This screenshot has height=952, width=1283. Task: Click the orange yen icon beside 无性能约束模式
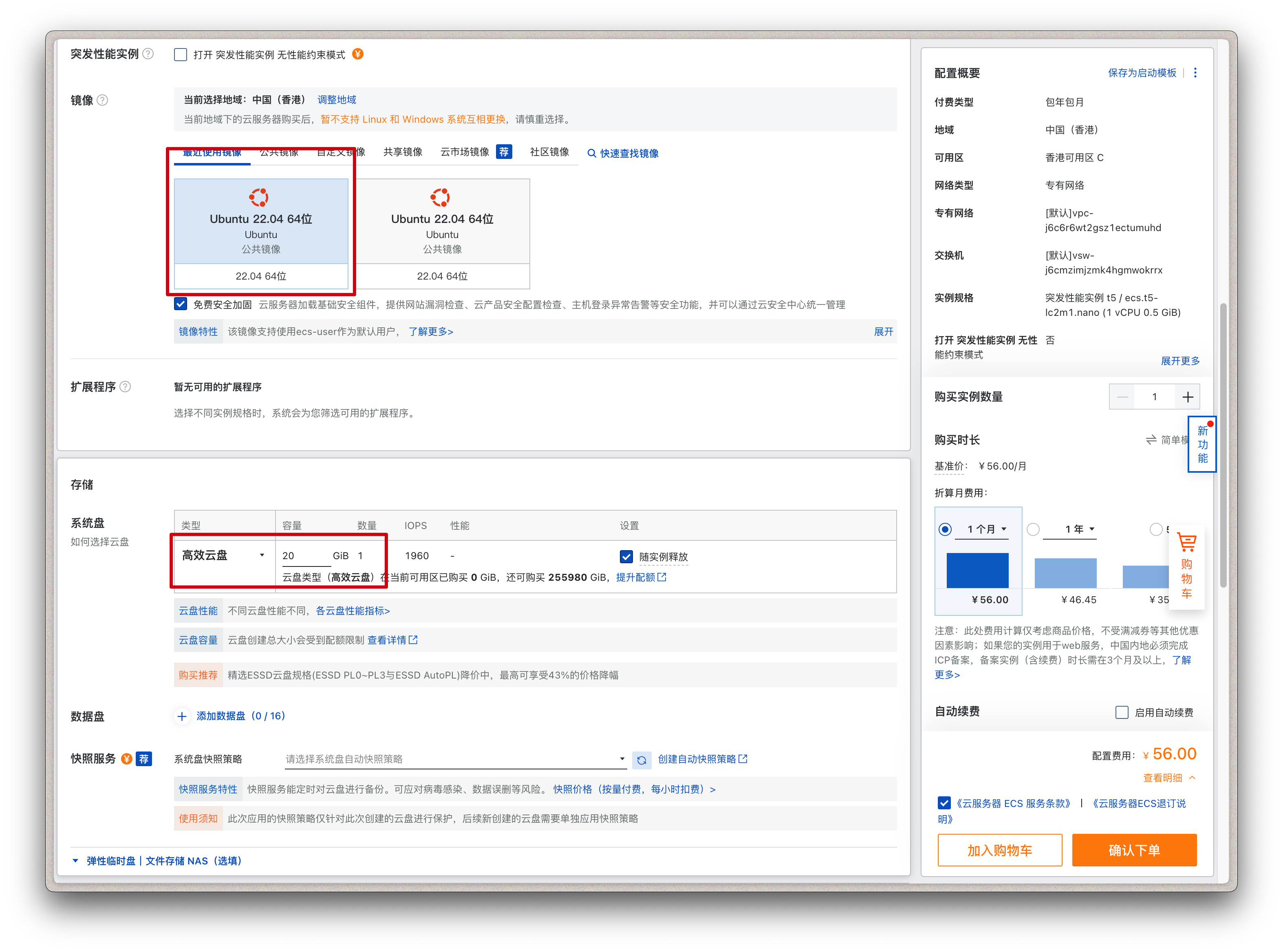coord(358,54)
